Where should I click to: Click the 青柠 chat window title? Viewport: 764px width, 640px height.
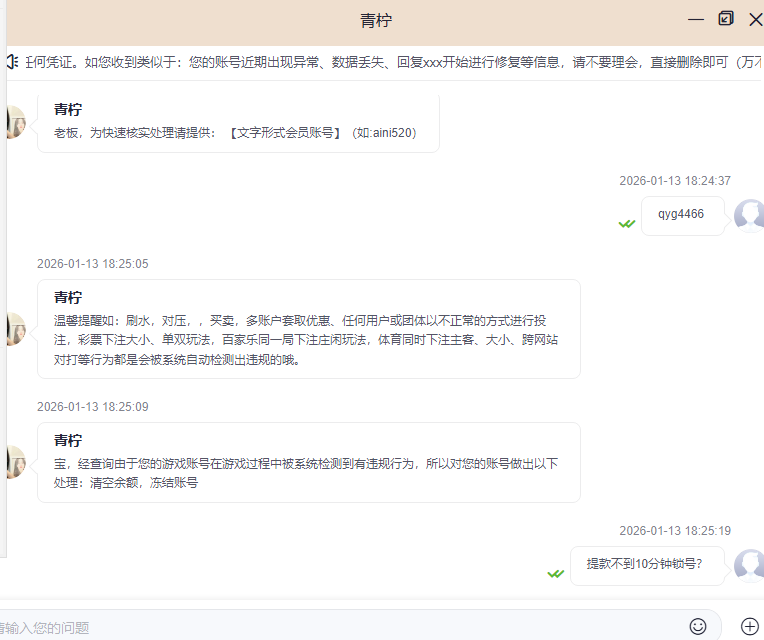pyautogui.click(x=381, y=21)
